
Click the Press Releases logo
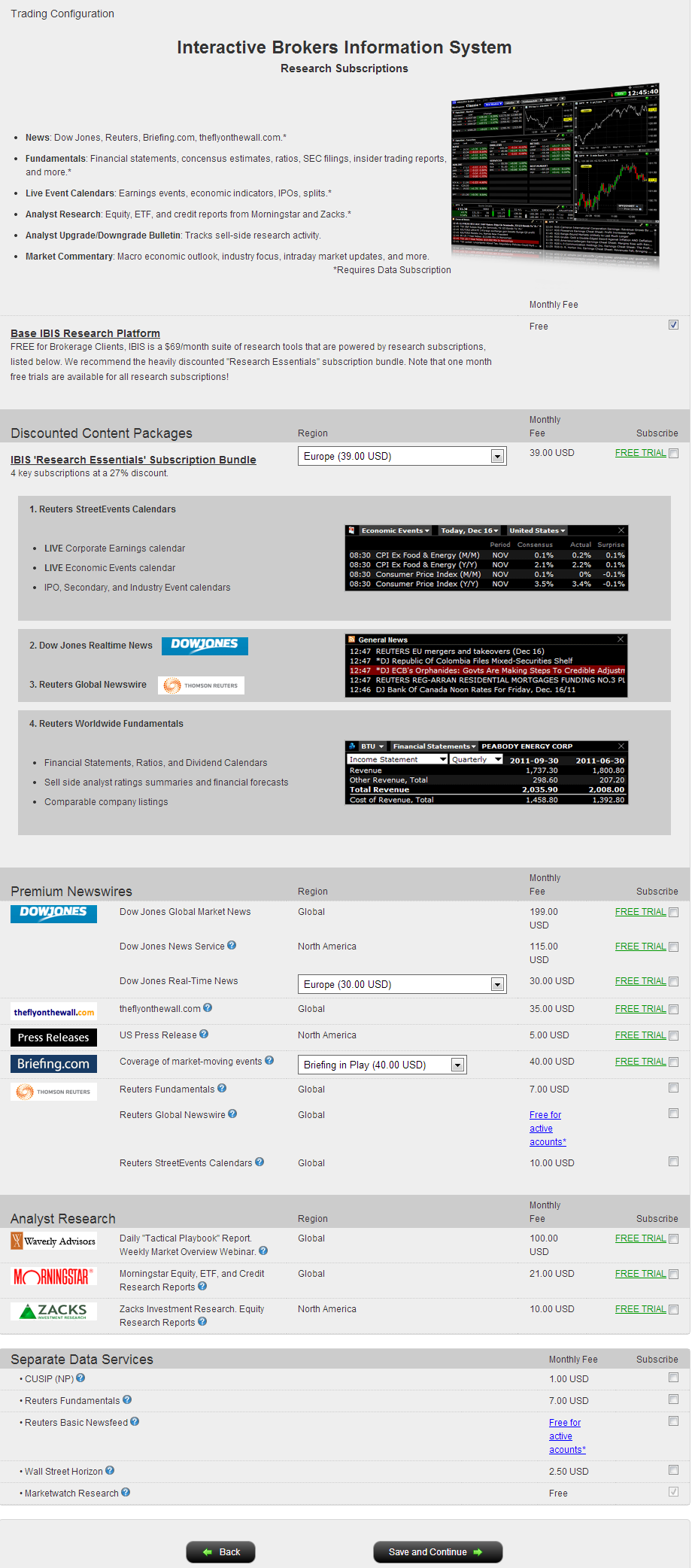point(53,1038)
